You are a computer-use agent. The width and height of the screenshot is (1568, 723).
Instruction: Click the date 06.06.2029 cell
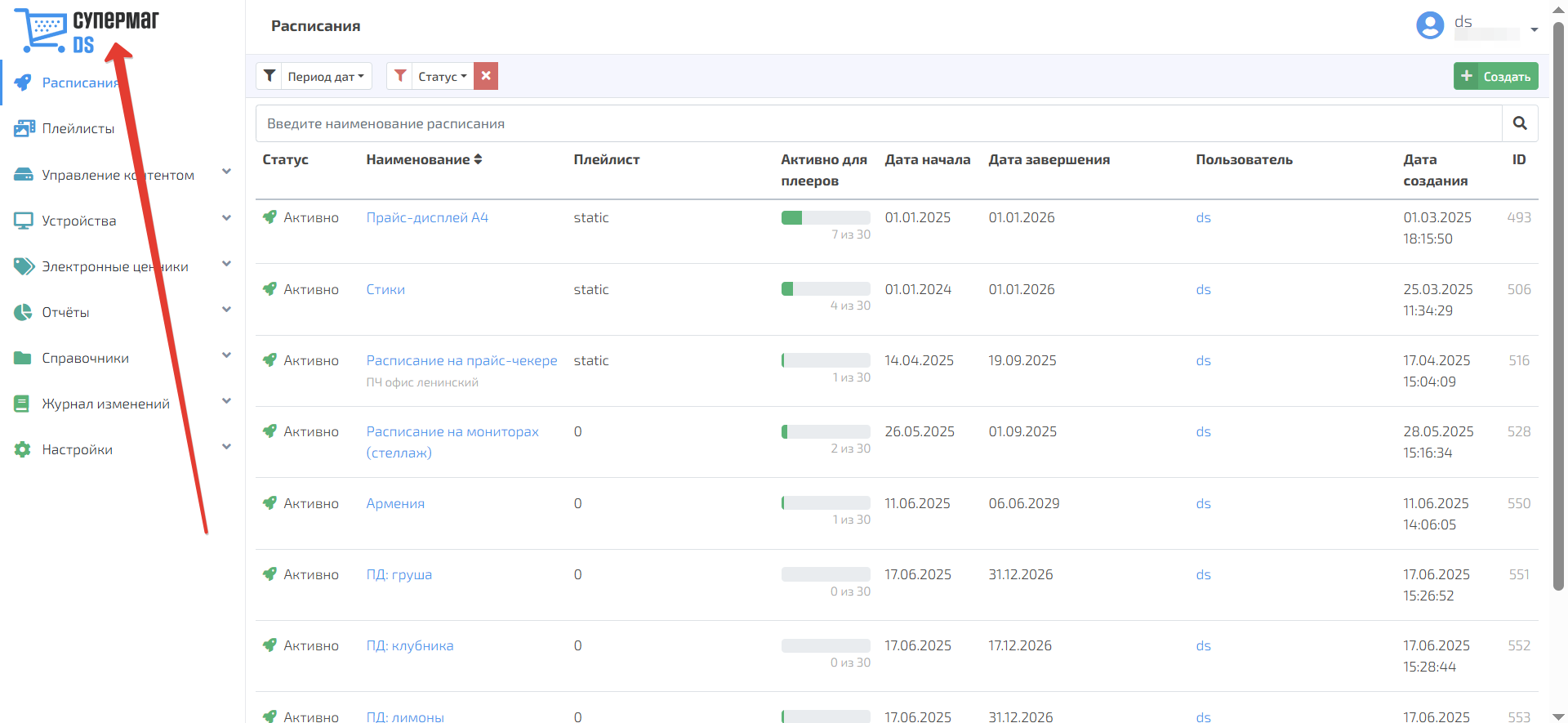coord(1024,503)
